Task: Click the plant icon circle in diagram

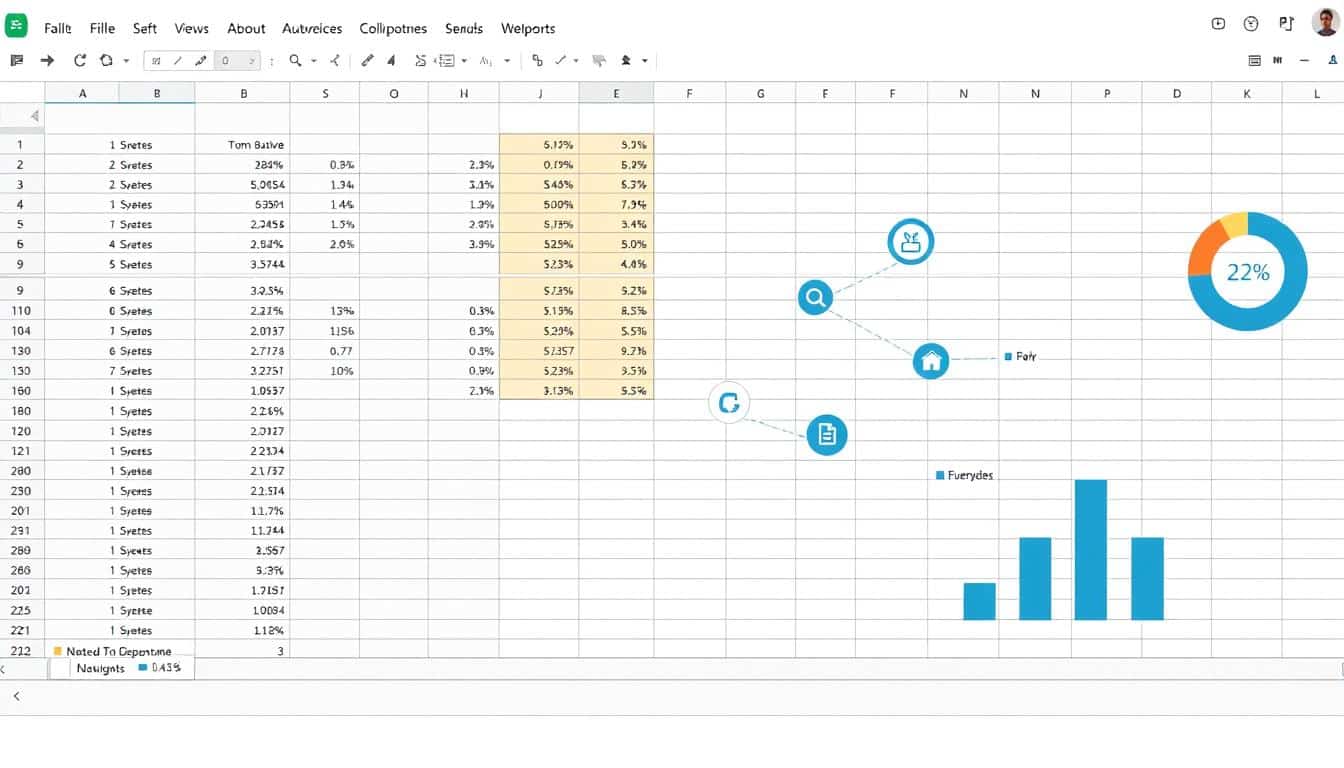Action: point(910,242)
